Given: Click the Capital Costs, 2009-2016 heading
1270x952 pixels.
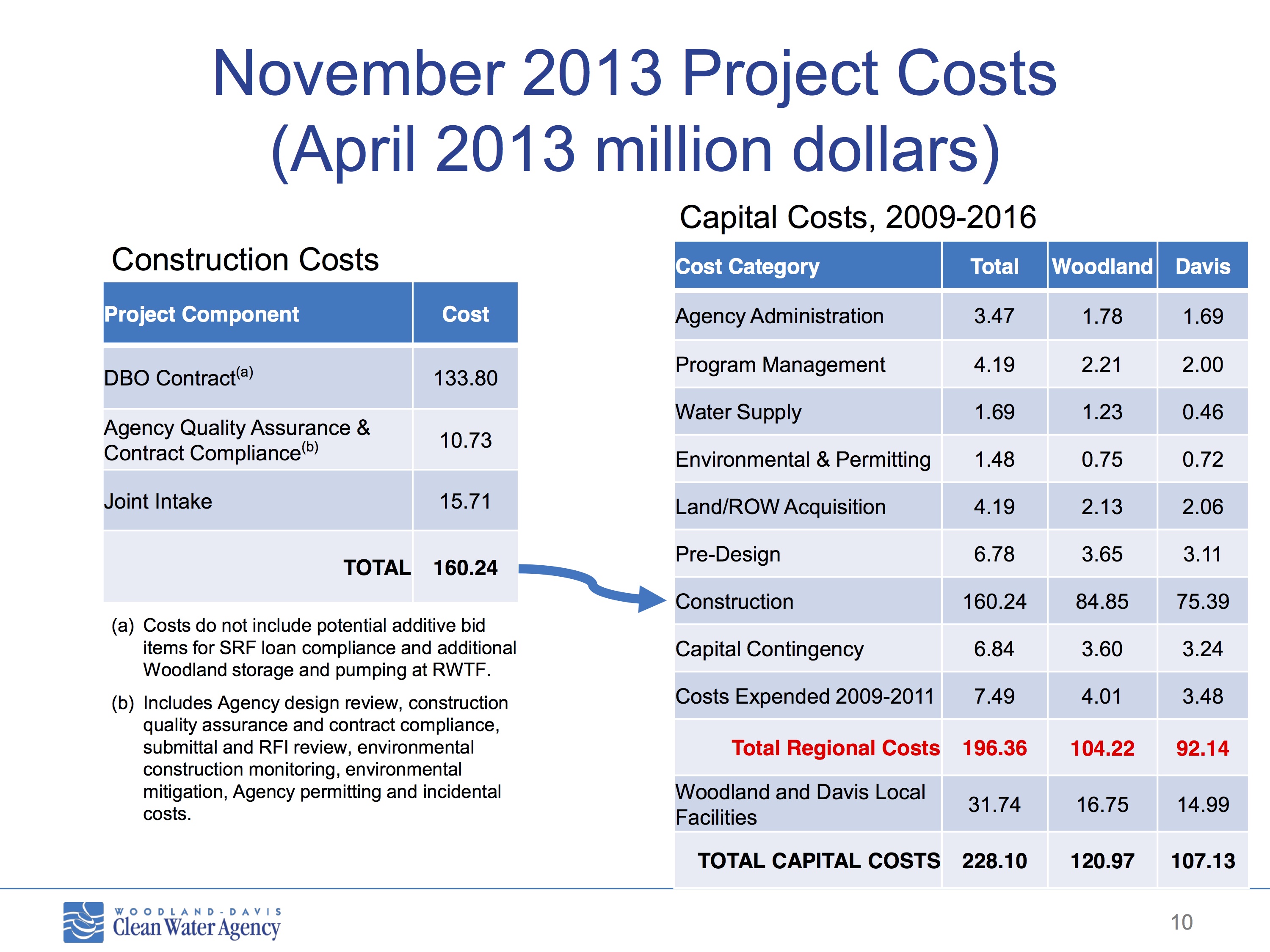Looking at the screenshot, I should click(x=858, y=217).
